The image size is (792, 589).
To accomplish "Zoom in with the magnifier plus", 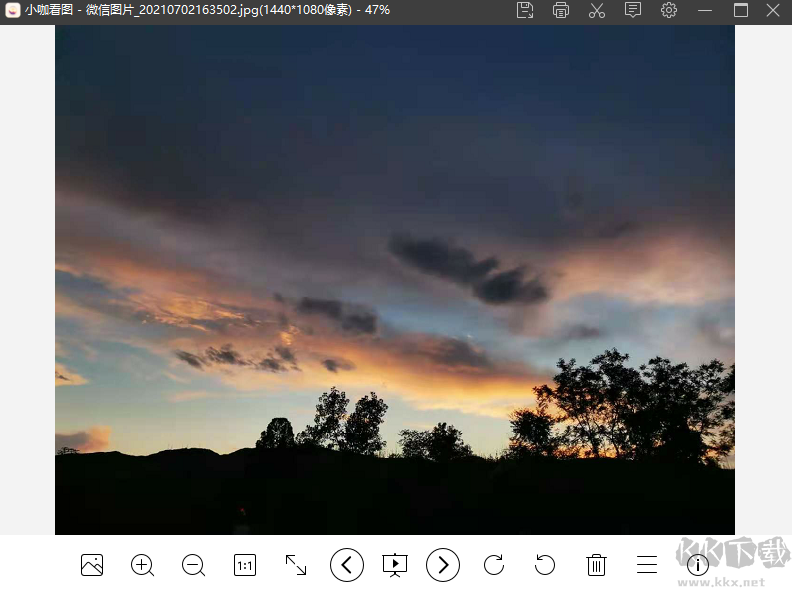I will [x=143, y=565].
